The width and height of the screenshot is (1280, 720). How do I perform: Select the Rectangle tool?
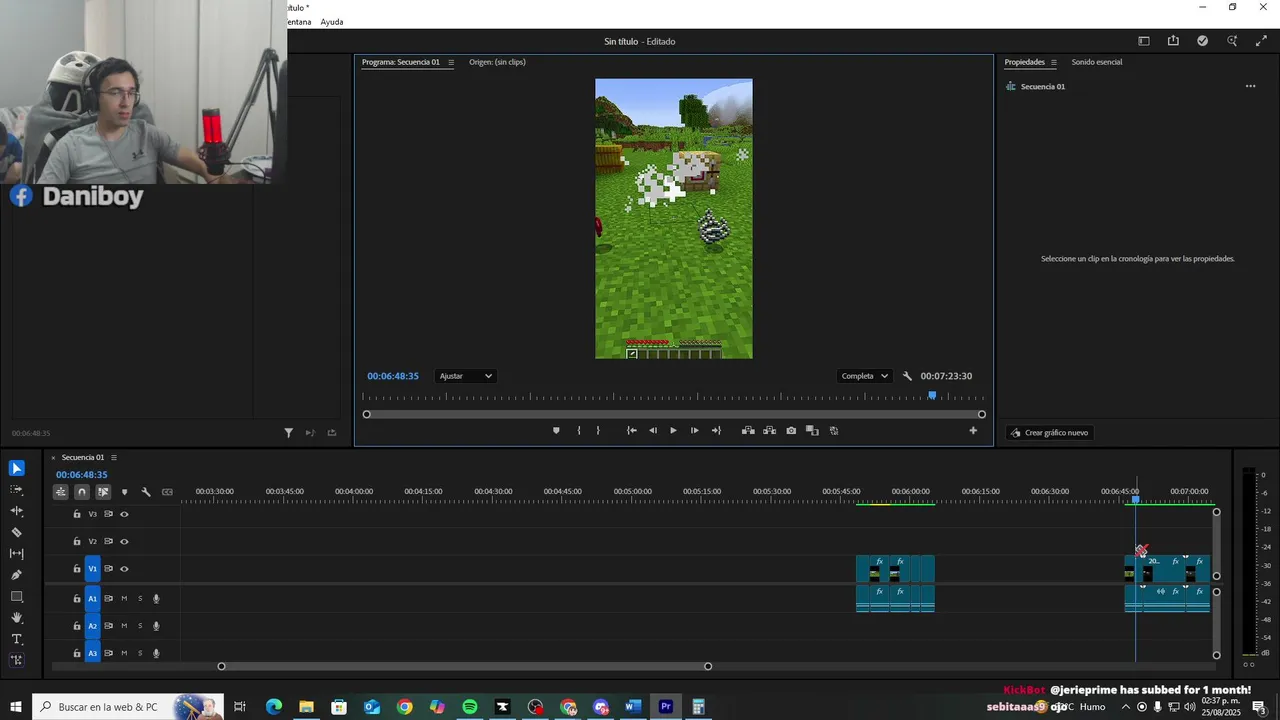tap(16, 596)
